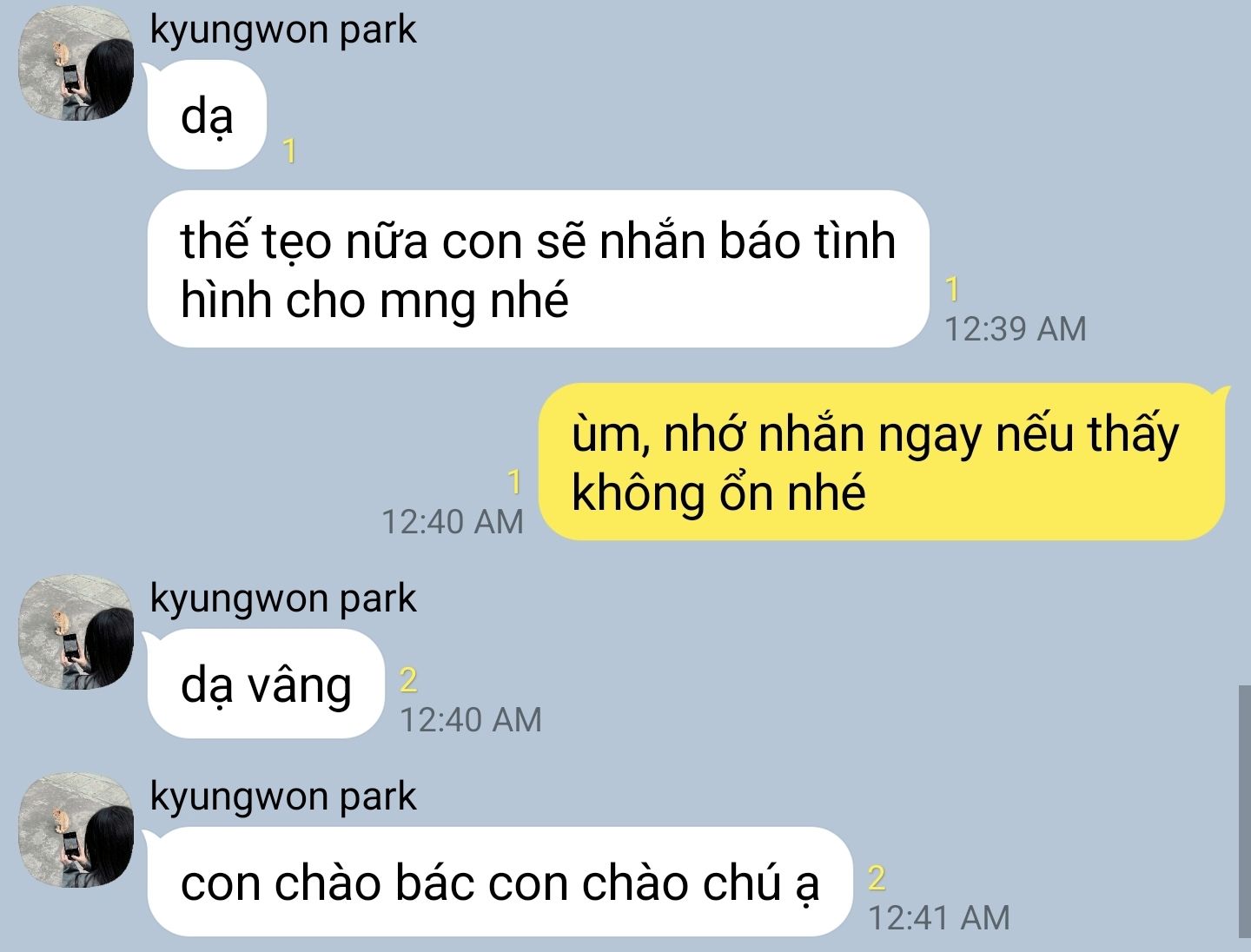Select the 'thế tẹo nữa con sẽ nhắn' bubble
The height and width of the screenshot is (952, 1251).
(539, 269)
